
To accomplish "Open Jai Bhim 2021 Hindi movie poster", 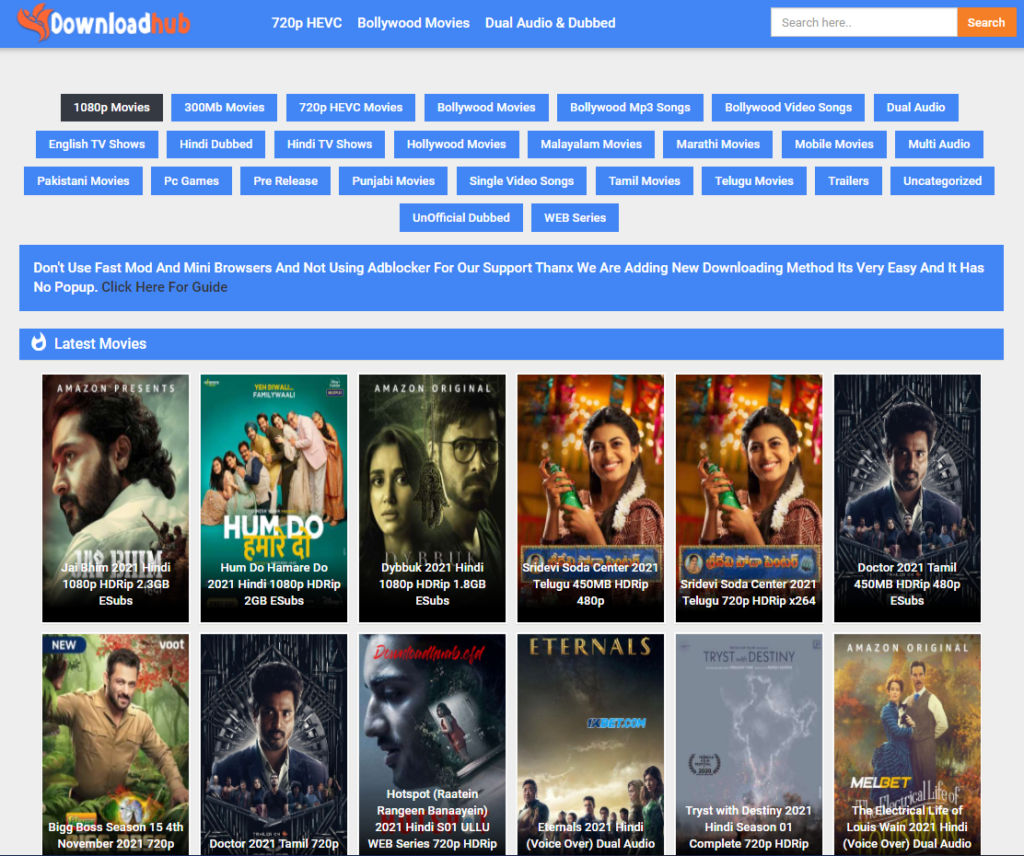I will coord(116,498).
